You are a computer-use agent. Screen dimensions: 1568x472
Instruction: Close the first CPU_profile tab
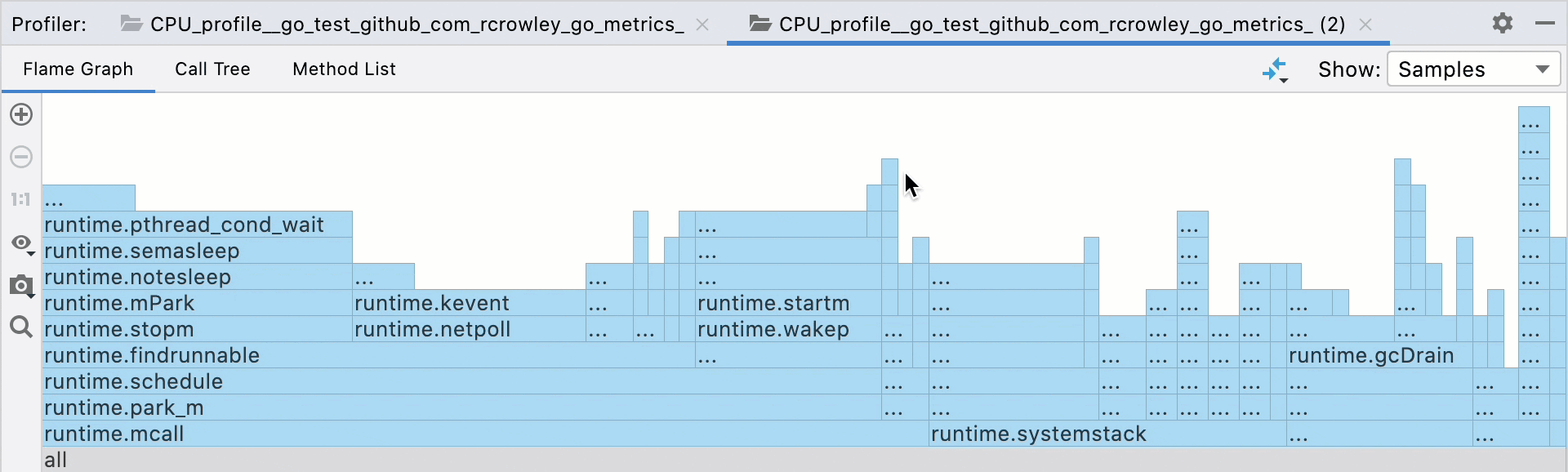[x=703, y=24]
